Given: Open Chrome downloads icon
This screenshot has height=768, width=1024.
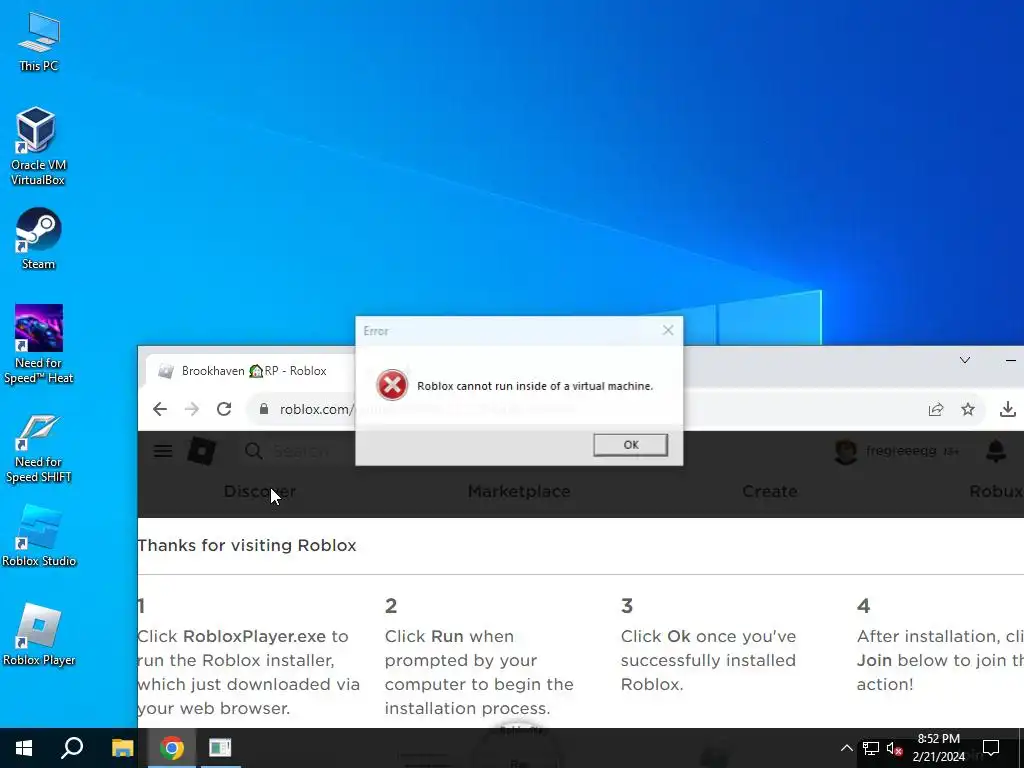Looking at the screenshot, I should (x=1008, y=409).
